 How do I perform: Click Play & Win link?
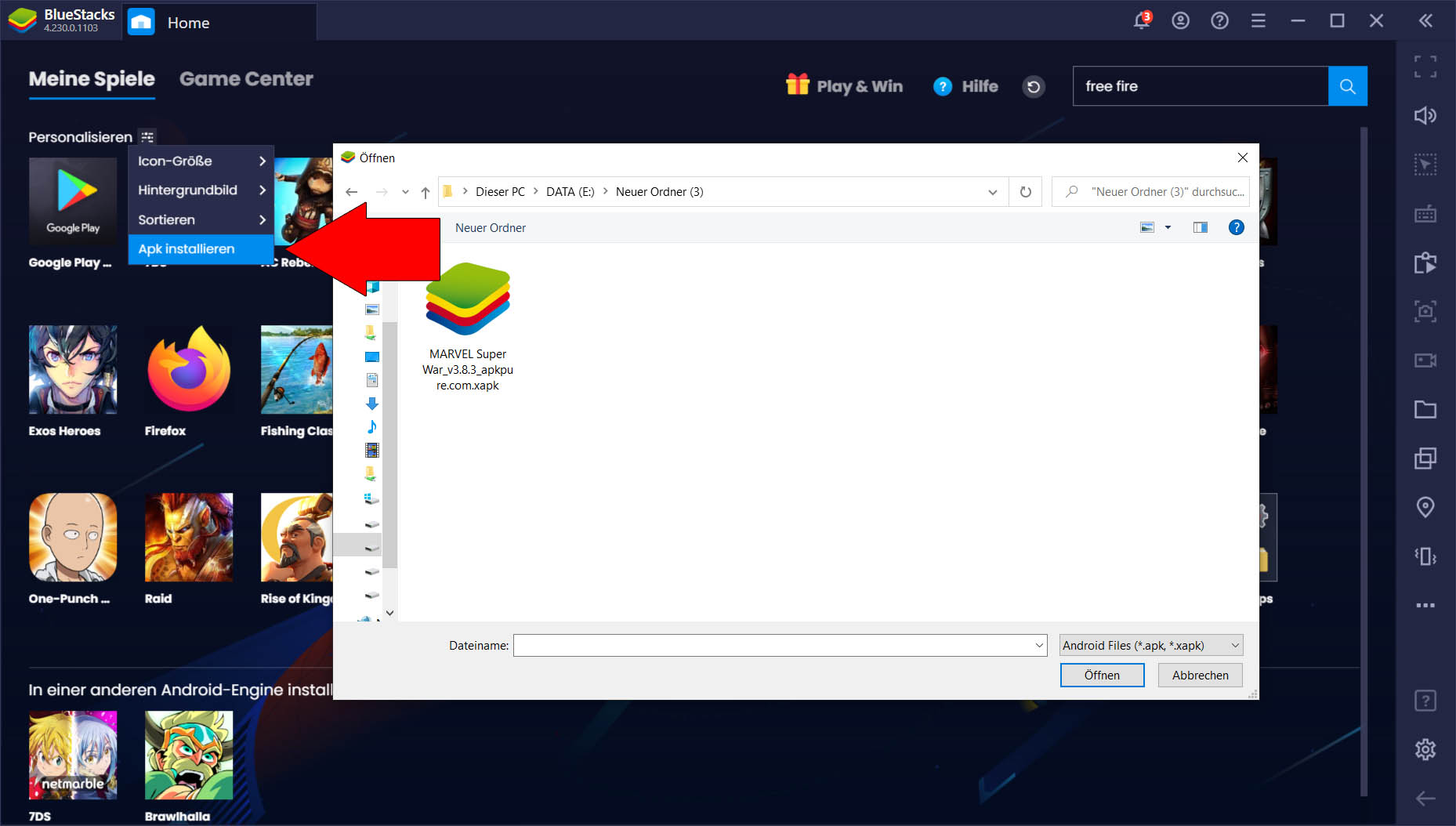point(844,85)
